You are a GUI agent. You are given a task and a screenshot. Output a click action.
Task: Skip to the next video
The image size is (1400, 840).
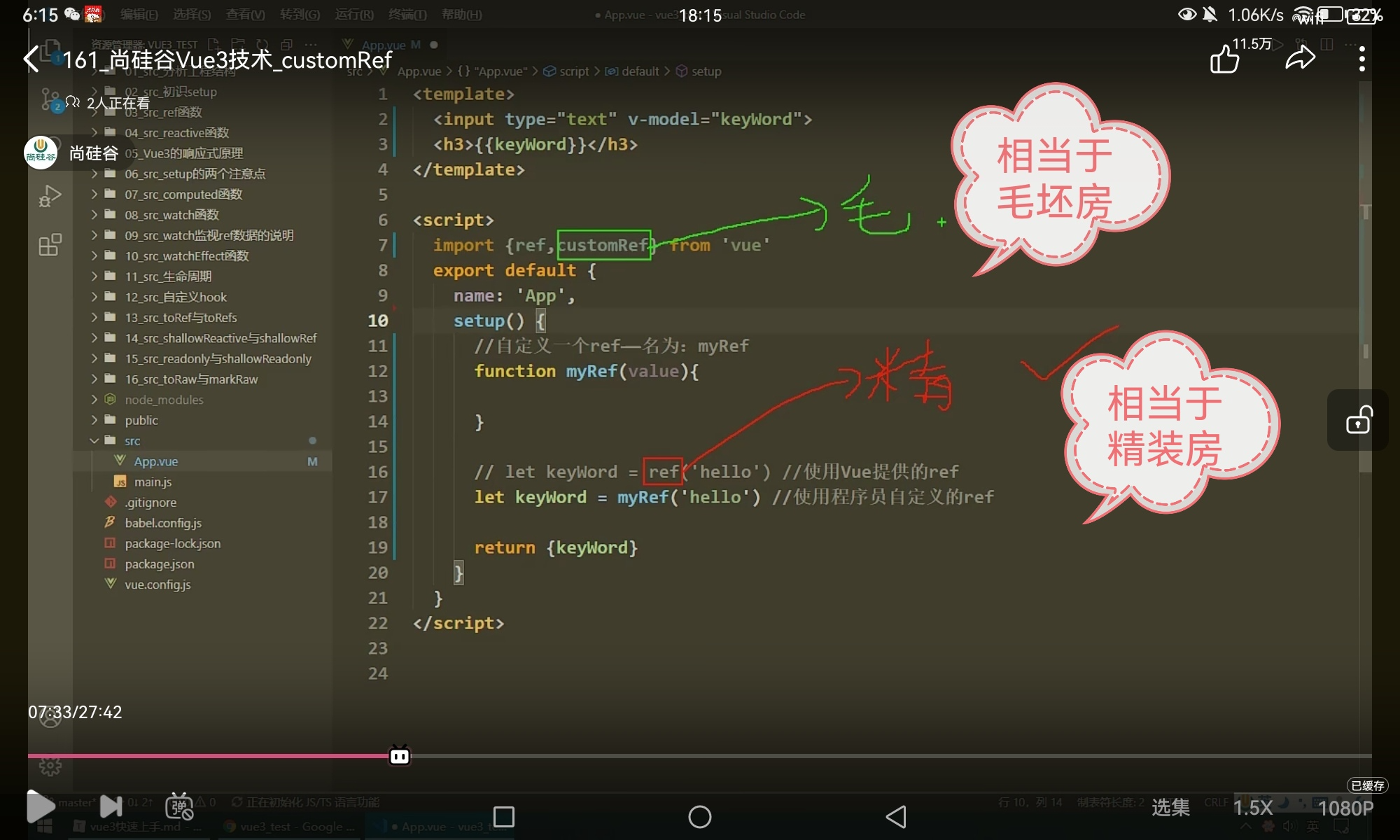tap(111, 806)
